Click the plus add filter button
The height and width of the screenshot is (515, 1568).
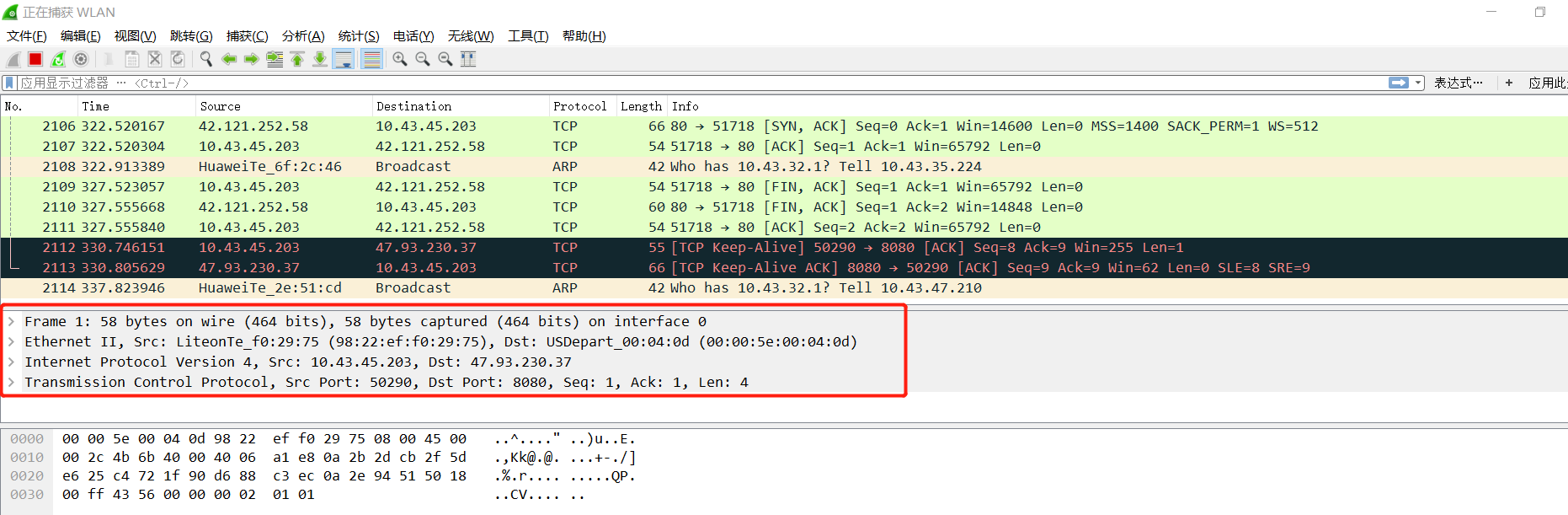[1509, 83]
